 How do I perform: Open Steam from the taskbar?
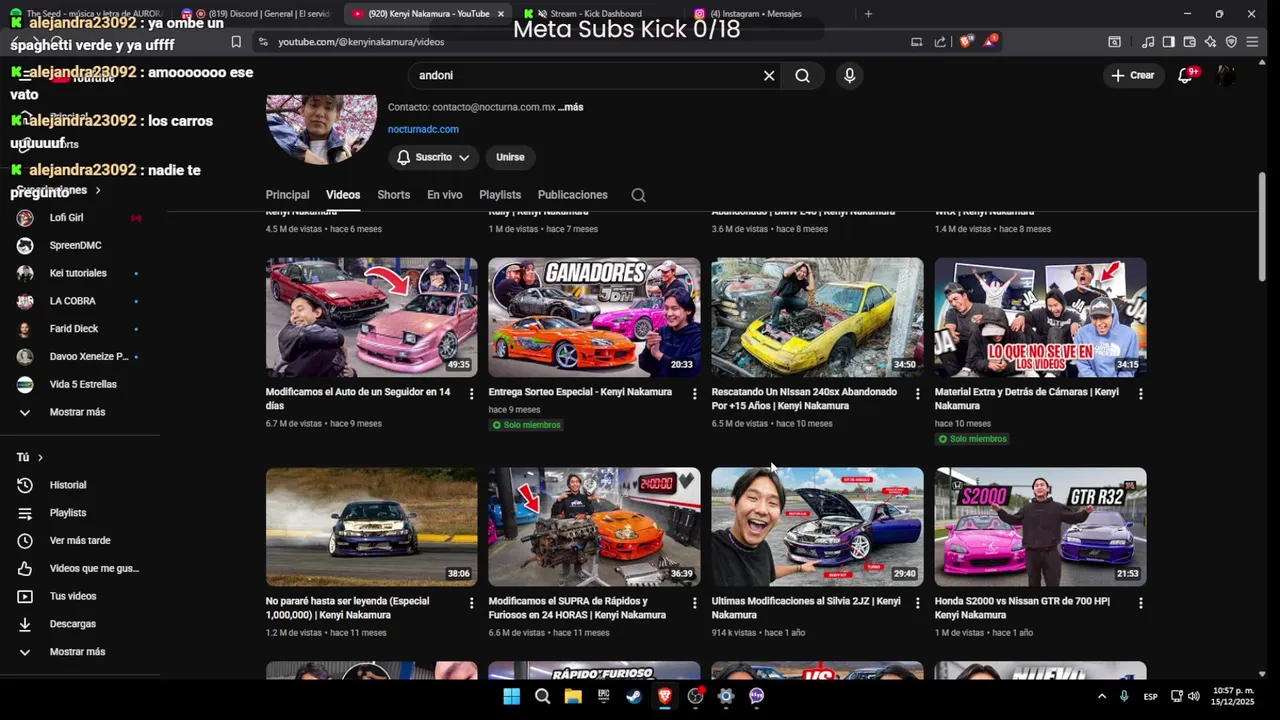pos(634,696)
